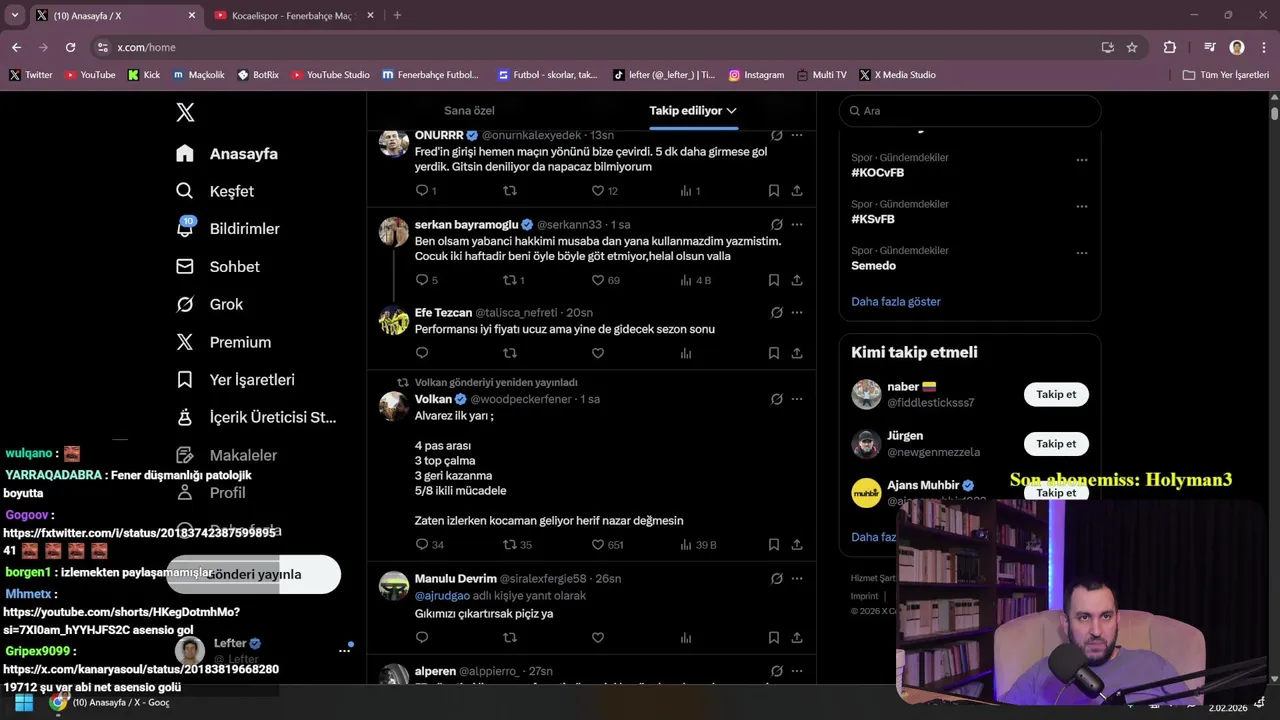Follow naber with Takip et
Viewport: 1280px width, 720px height.
tap(1056, 394)
